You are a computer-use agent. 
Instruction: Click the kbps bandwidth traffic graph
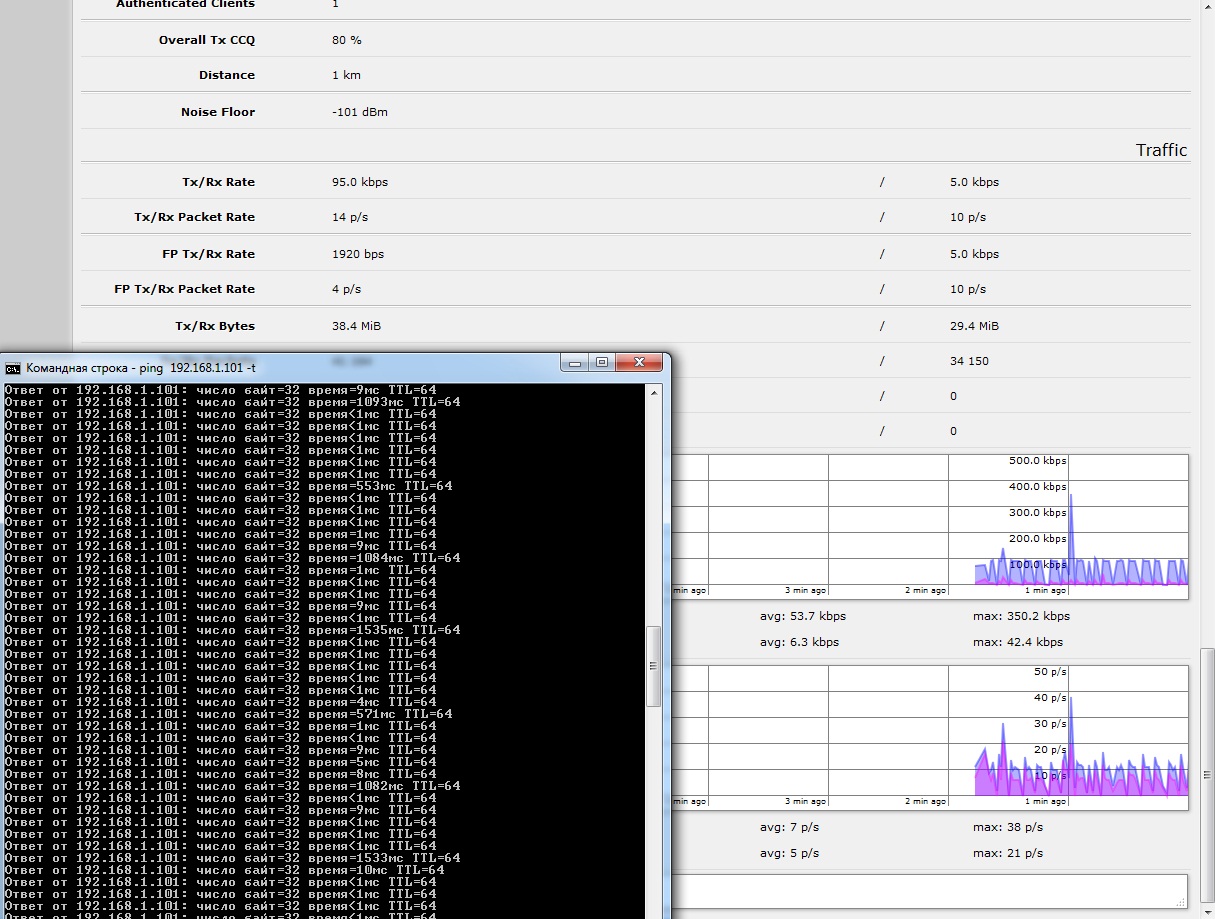tap(930, 526)
